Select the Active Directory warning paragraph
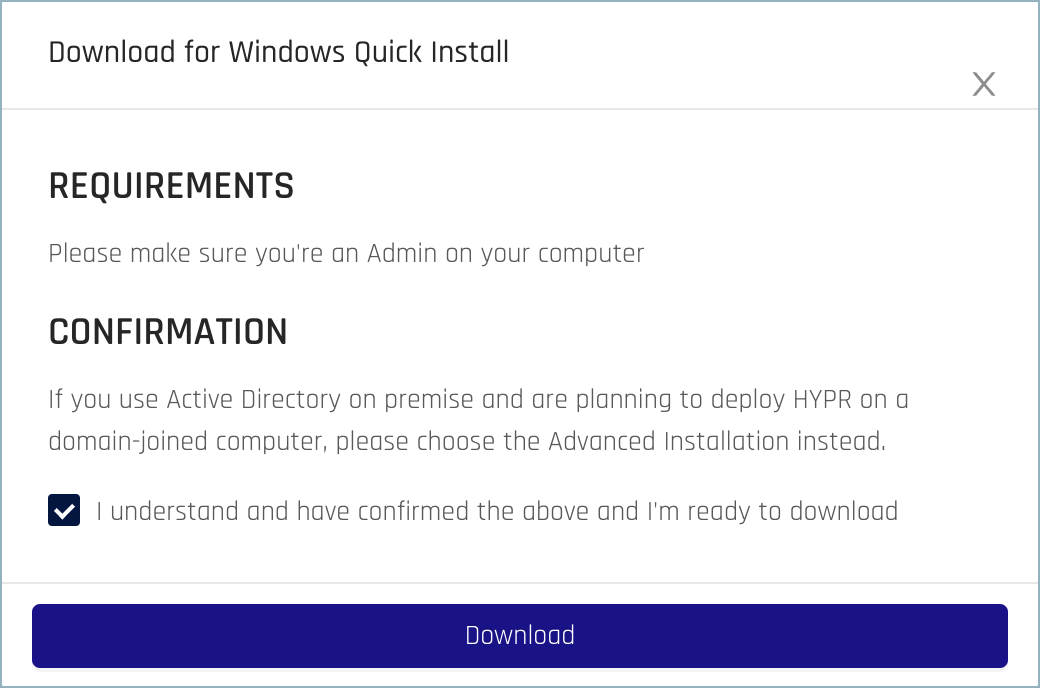Screen dimensions: 1040x688 click(478, 420)
